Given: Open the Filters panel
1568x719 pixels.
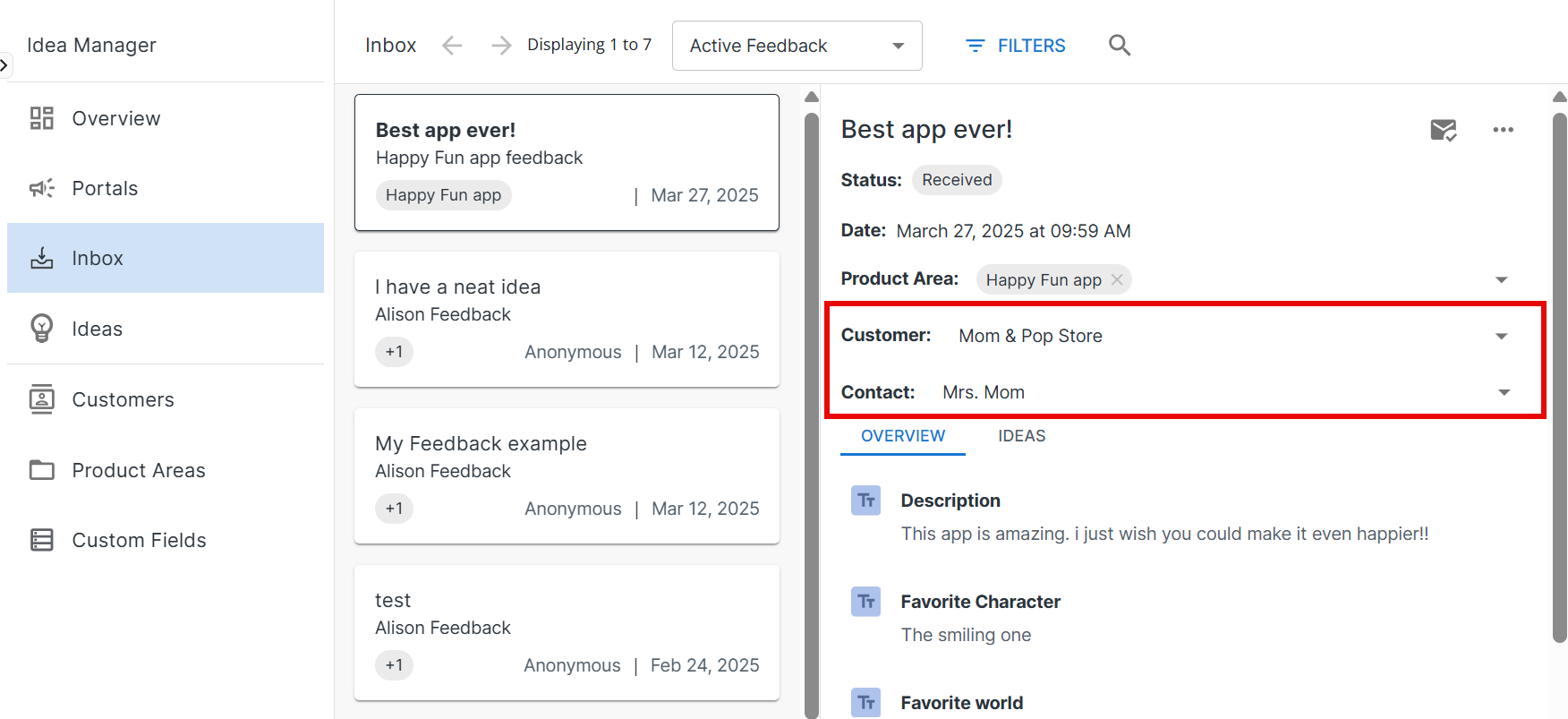Looking at the screenshot, I should 1016,46.
